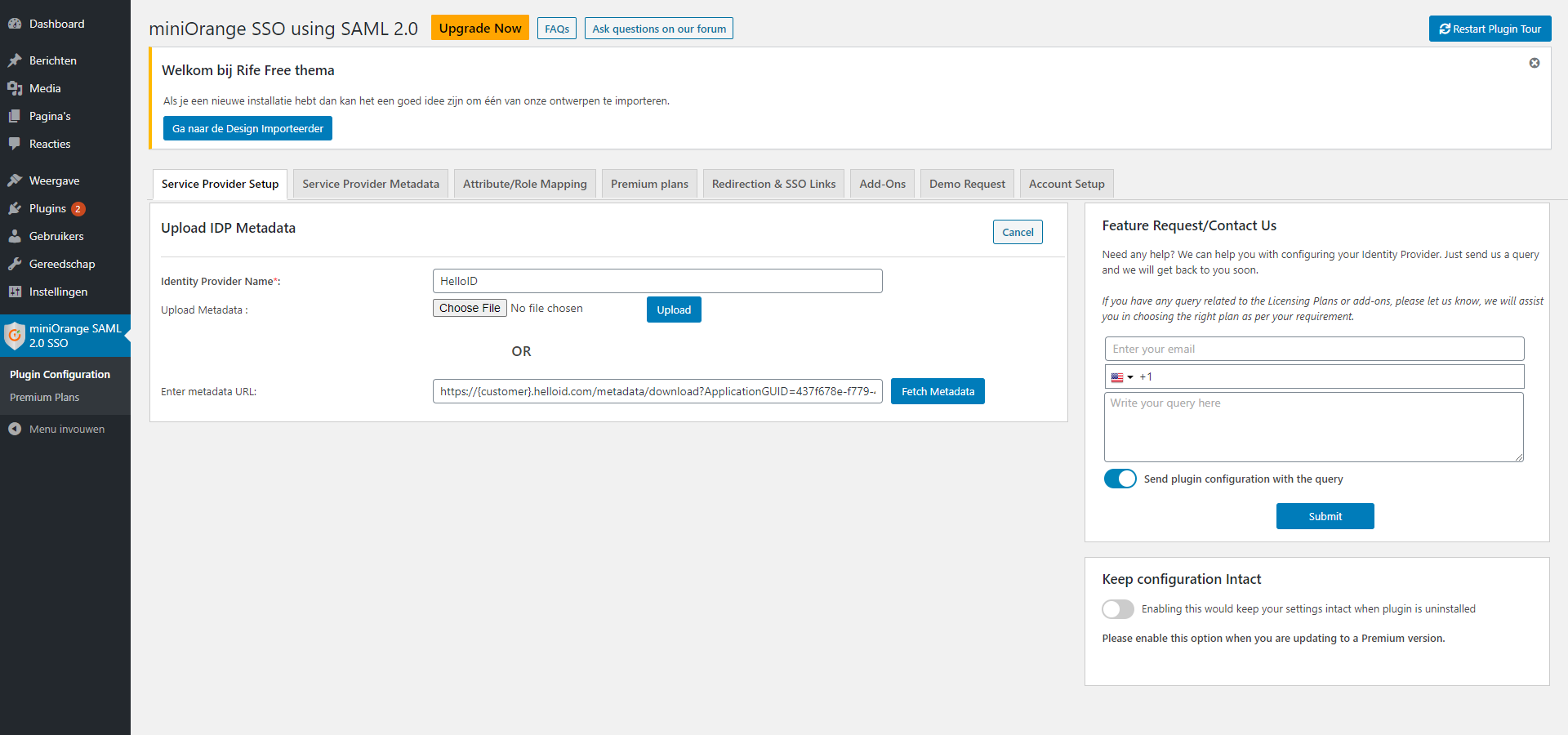Open the Add-Ons tab

[882, 184]
